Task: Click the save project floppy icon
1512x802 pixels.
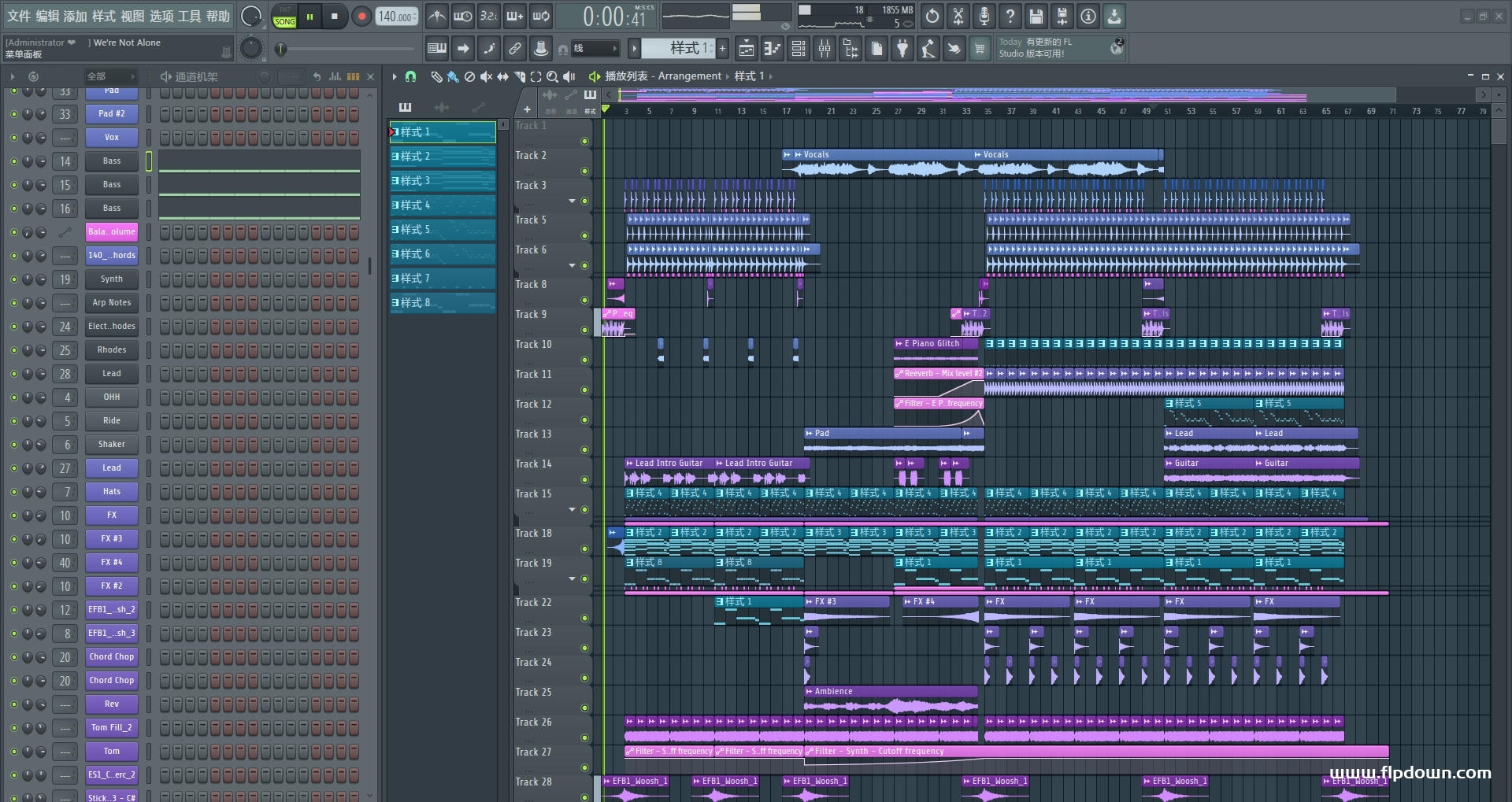Action: tap(1036, 16)
